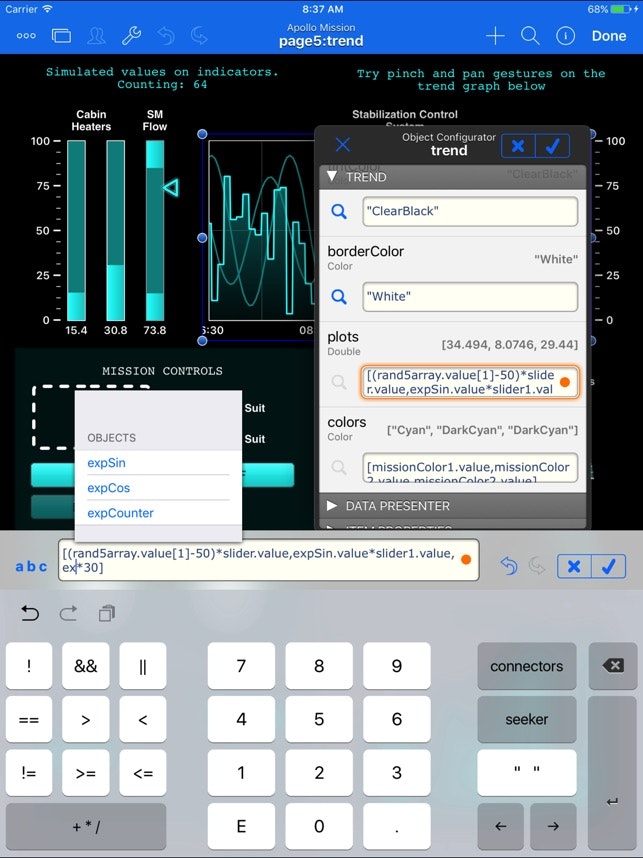The width and height of the screenshot is (643, 858).
Task: Move cursor left with arrow key
Action: 501,826
